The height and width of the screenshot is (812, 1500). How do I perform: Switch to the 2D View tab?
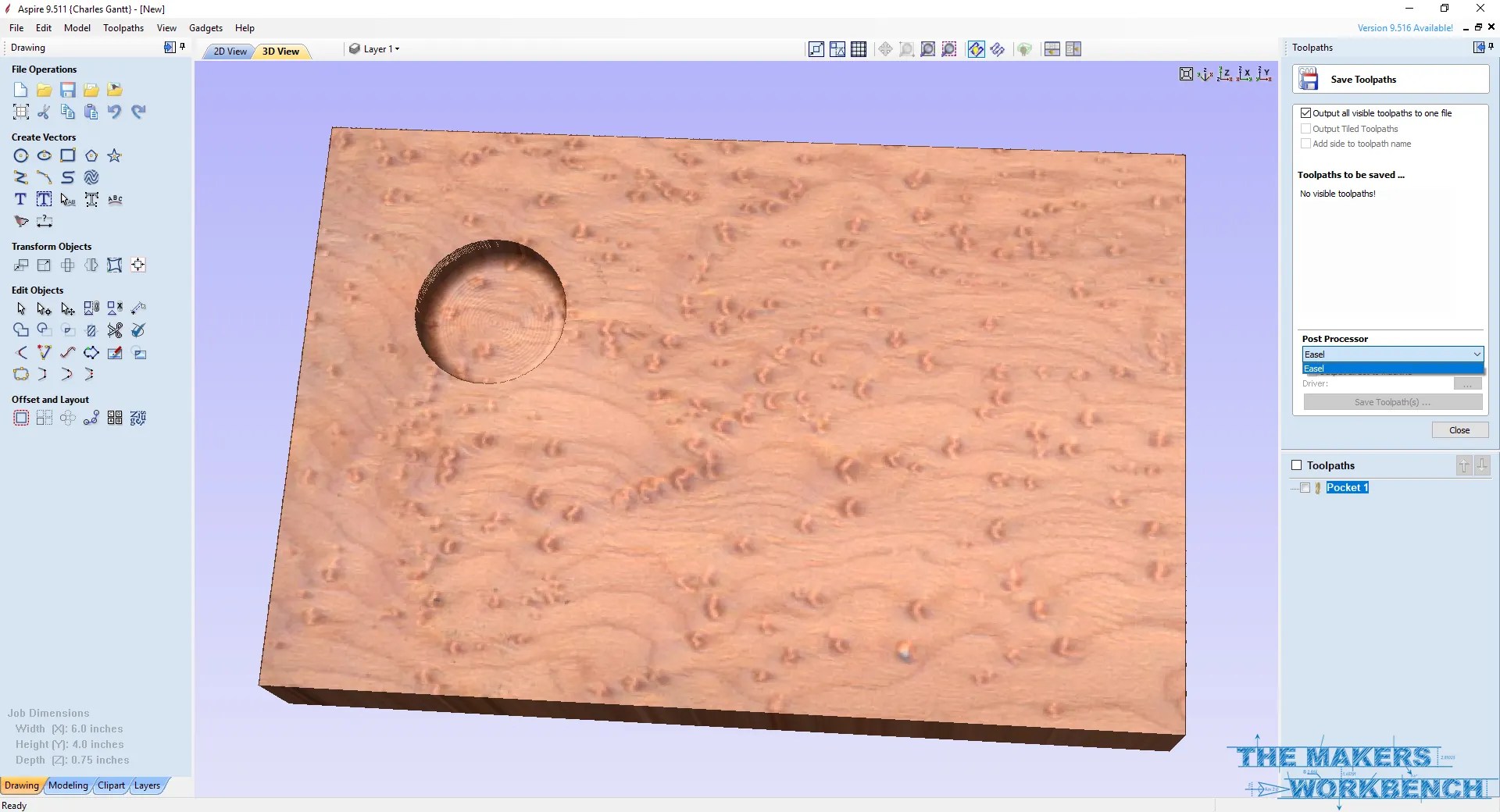pos(228,51)
